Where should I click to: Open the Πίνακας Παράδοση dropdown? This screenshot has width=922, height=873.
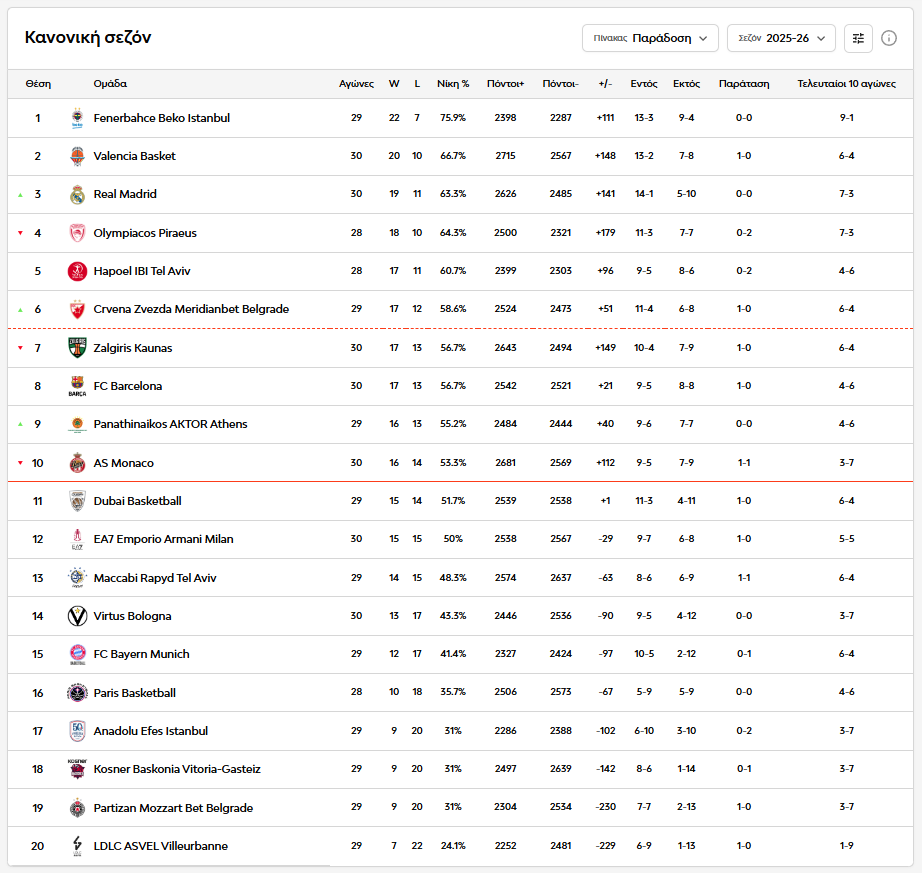coord(650,38)
